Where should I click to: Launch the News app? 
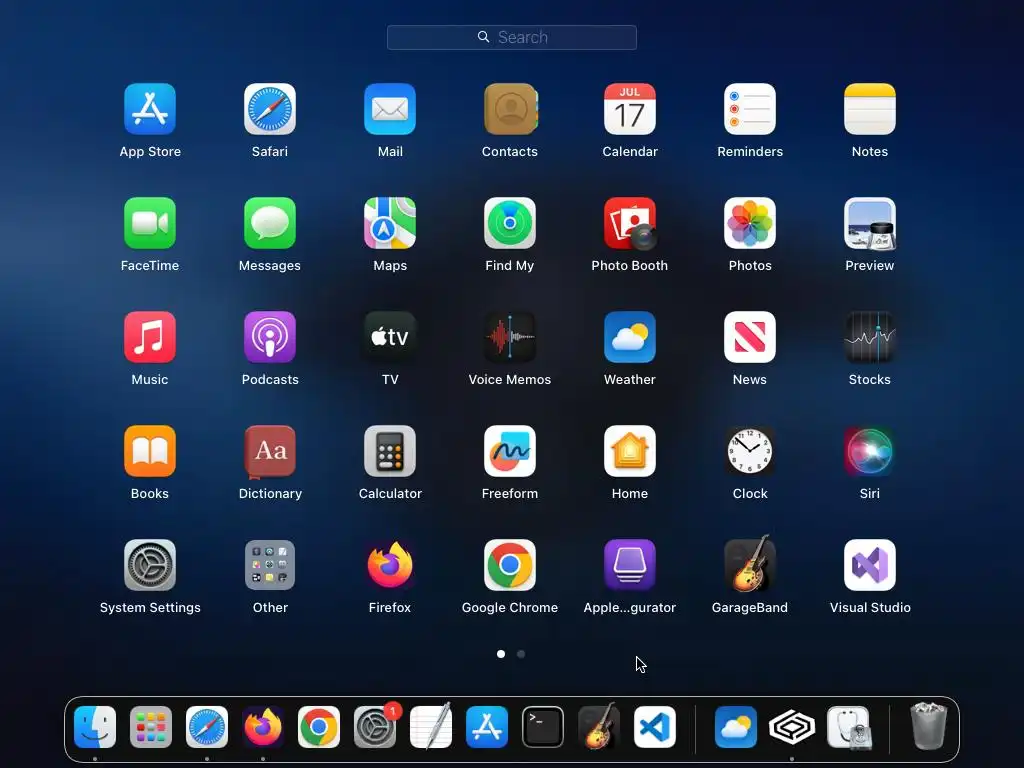[x=750, y=337]
